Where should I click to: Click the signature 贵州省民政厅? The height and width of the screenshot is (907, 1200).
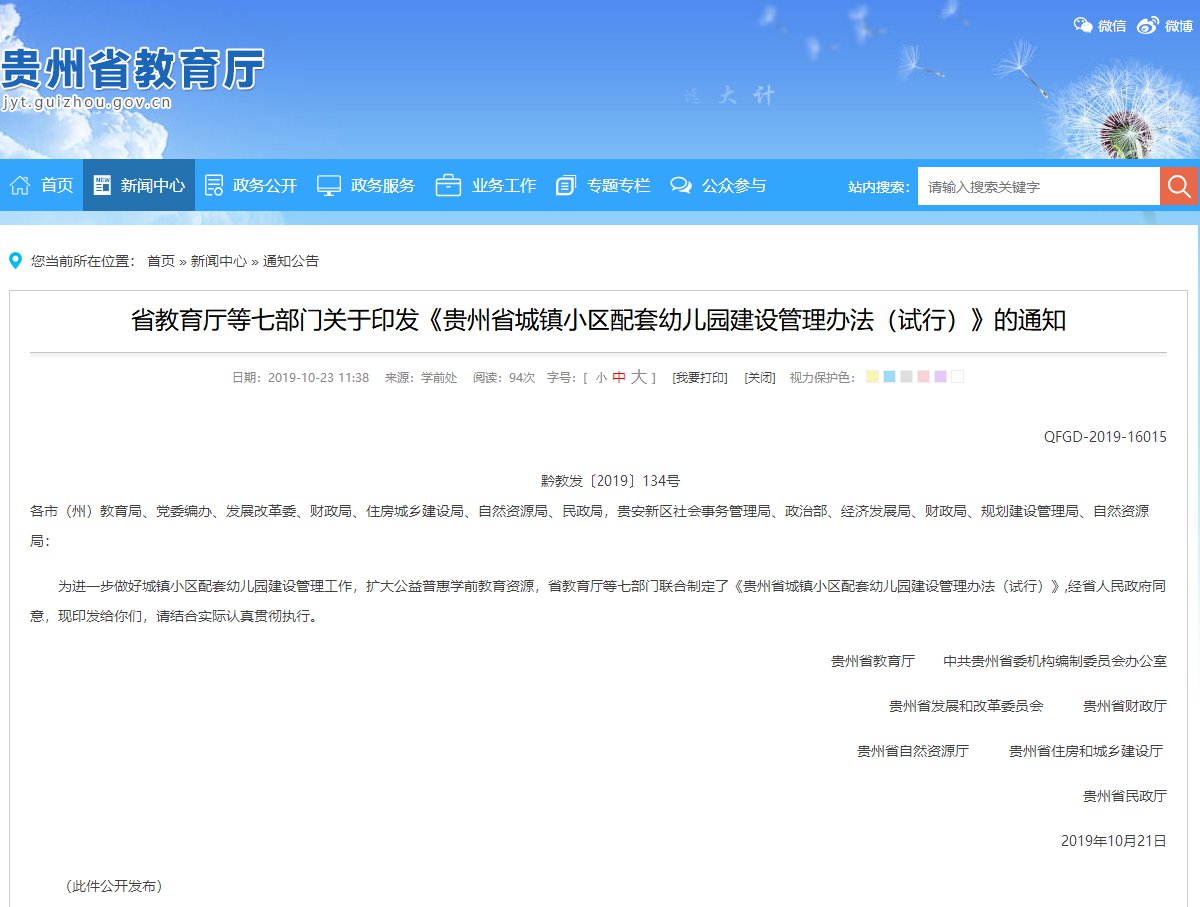[x=1125, y=796]
